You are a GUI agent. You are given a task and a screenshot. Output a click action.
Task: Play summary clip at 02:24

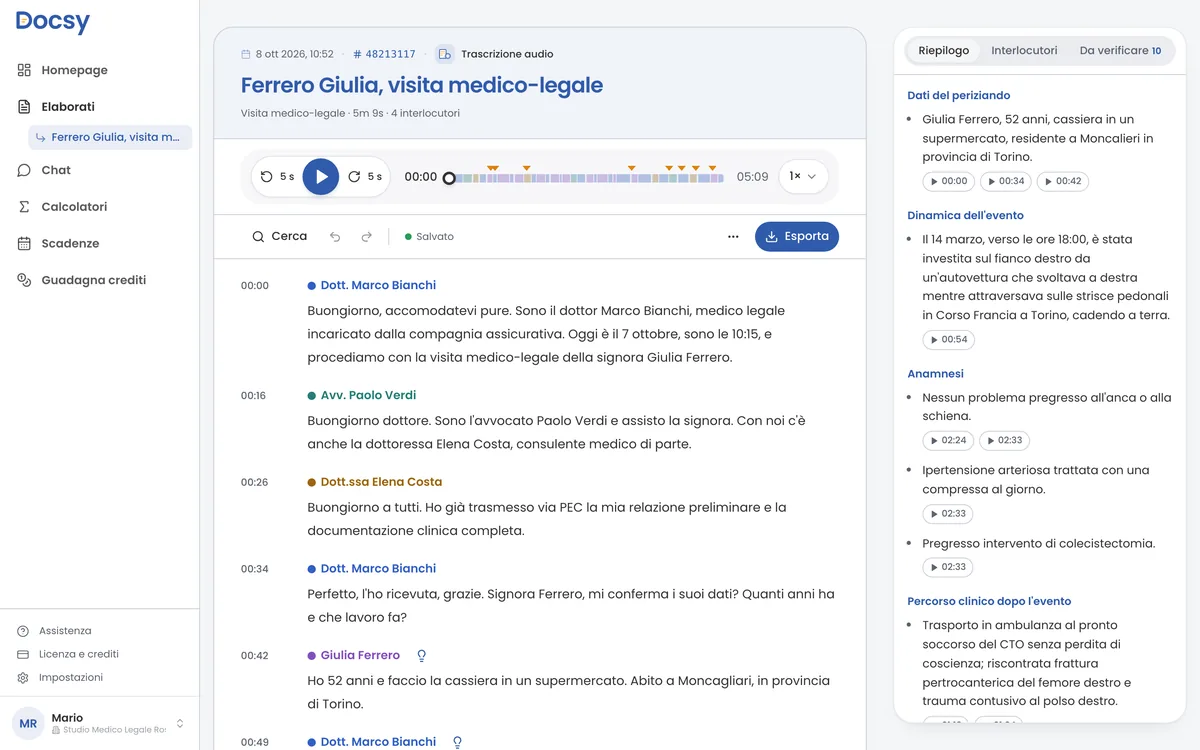[x=949, y=440]
